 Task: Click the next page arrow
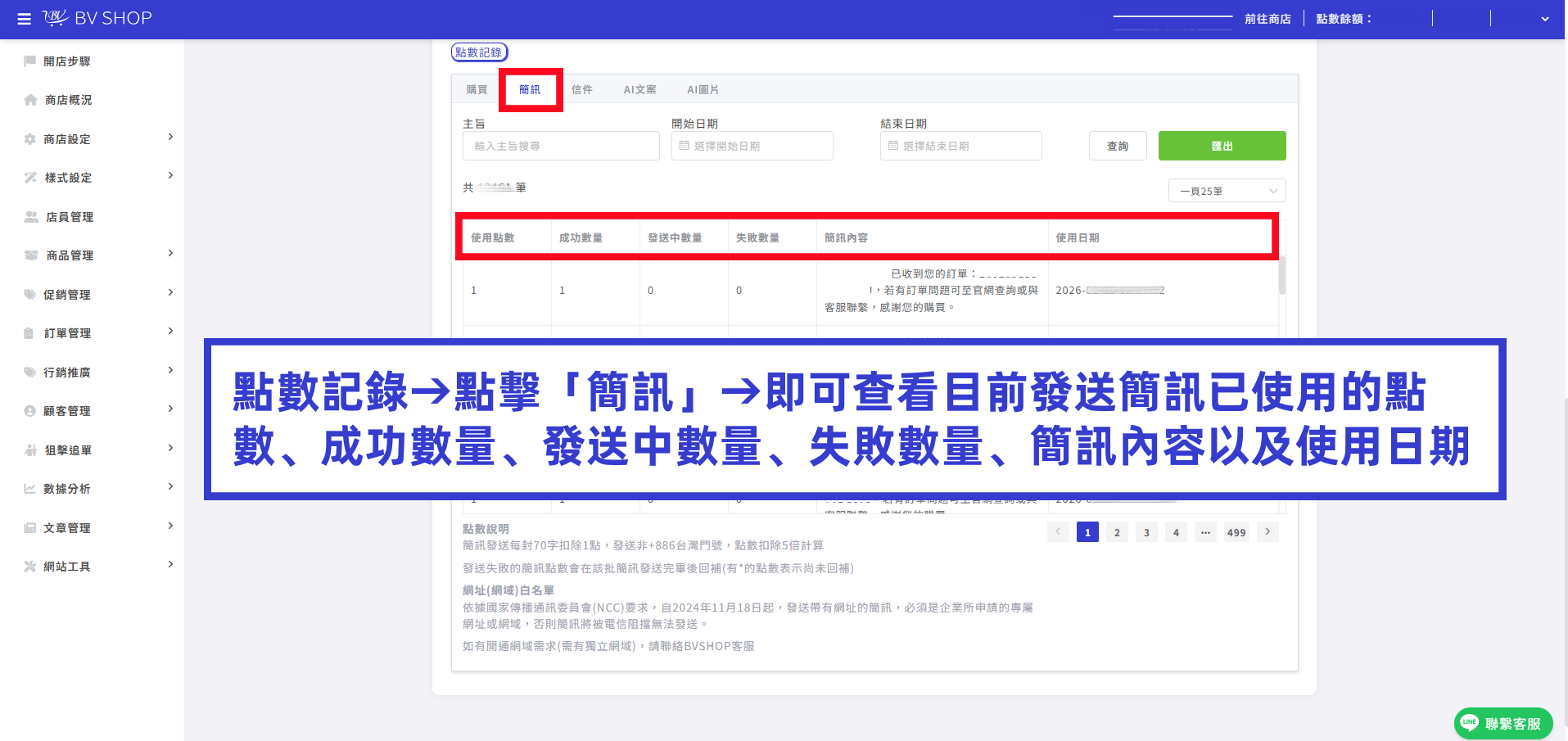tap(1268, 532)
